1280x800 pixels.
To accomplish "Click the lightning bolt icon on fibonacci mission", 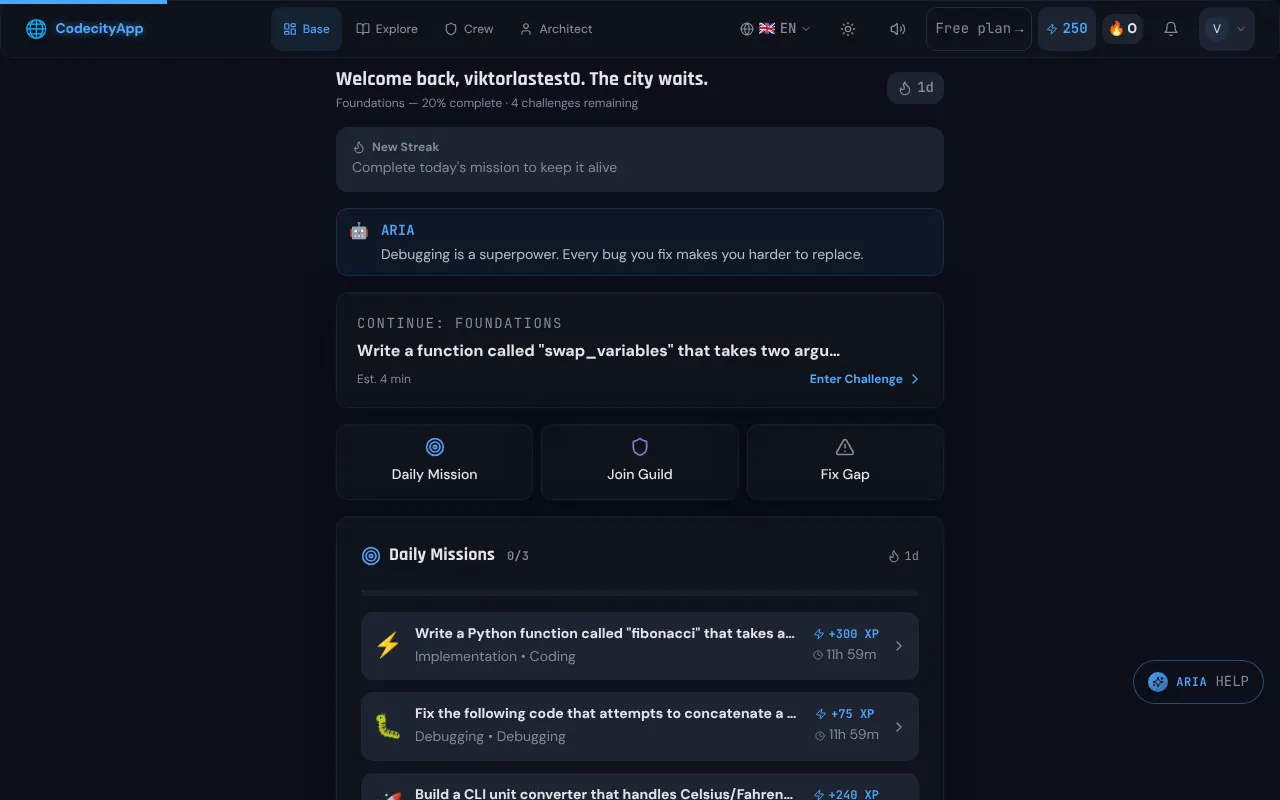I will click(x=388, y=645).
